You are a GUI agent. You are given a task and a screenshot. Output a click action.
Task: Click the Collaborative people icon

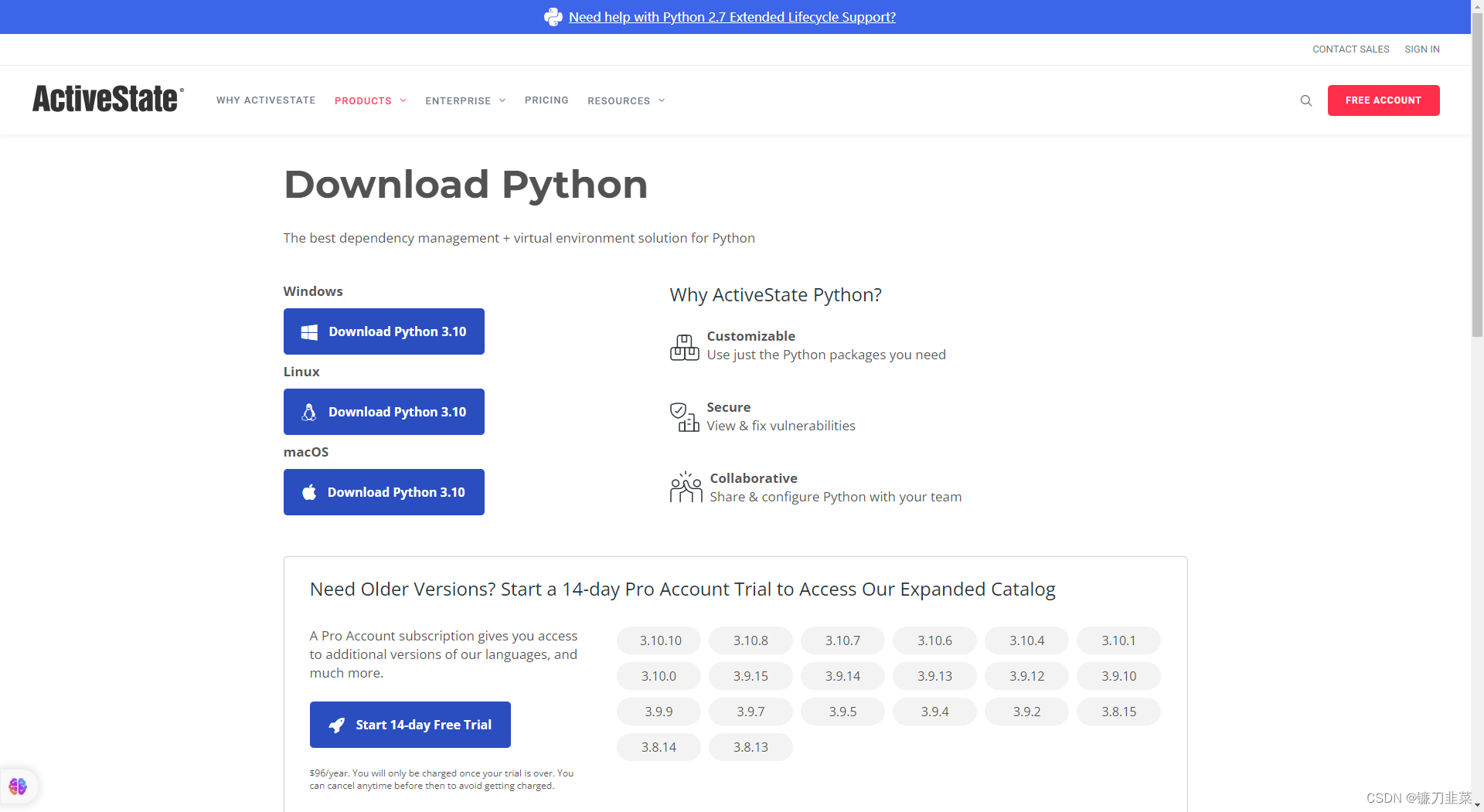point(686,488)
